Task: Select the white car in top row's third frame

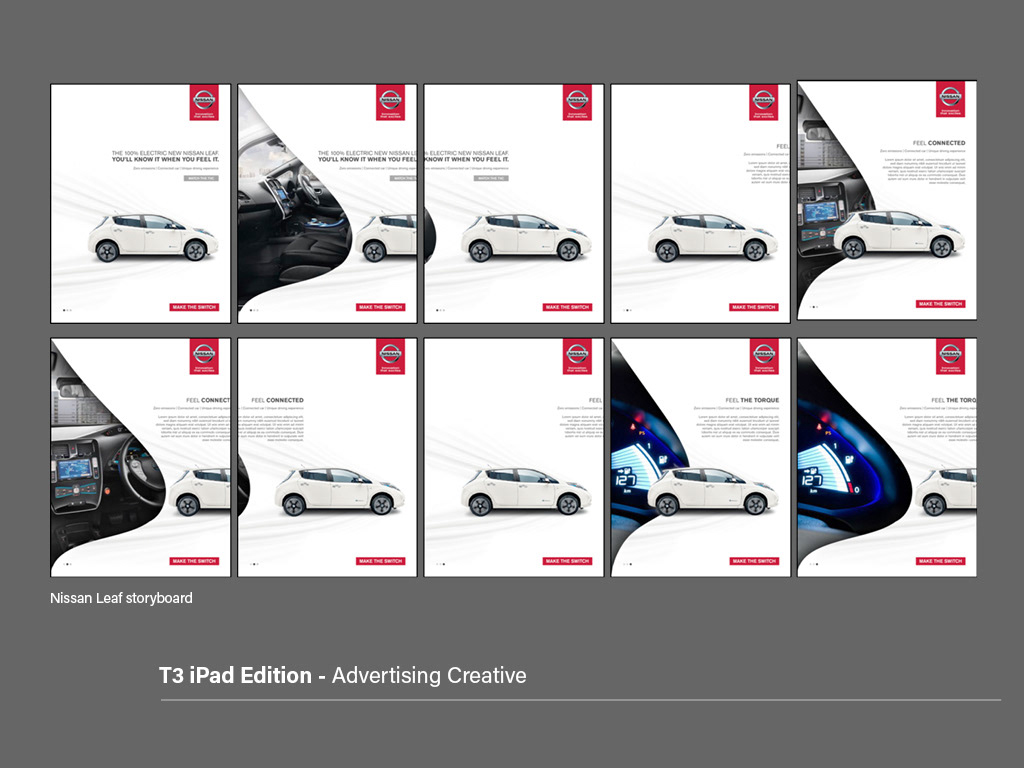Action: tap(526, 237)
